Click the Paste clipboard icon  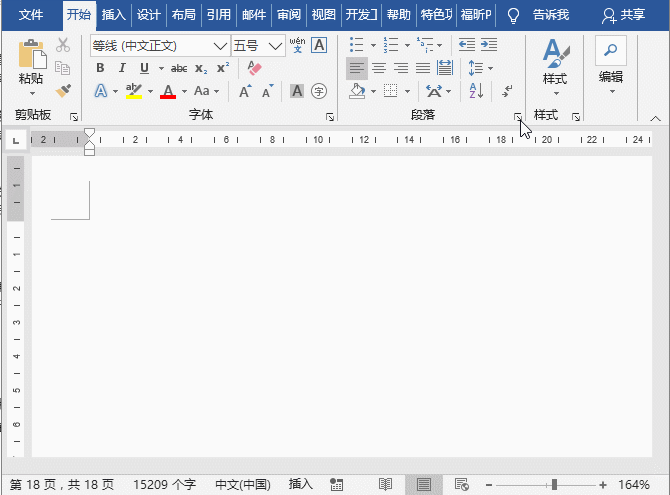coord(32,54)
